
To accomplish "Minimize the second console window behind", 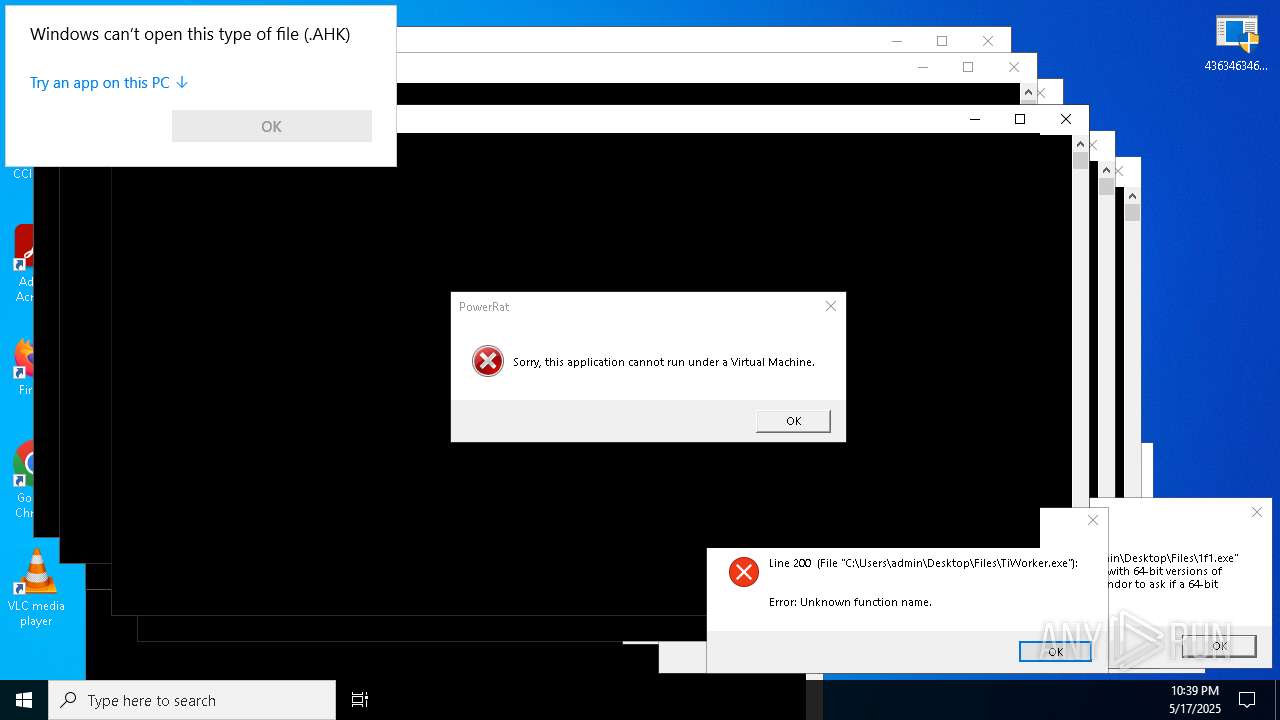I will (x=922, y=67).
